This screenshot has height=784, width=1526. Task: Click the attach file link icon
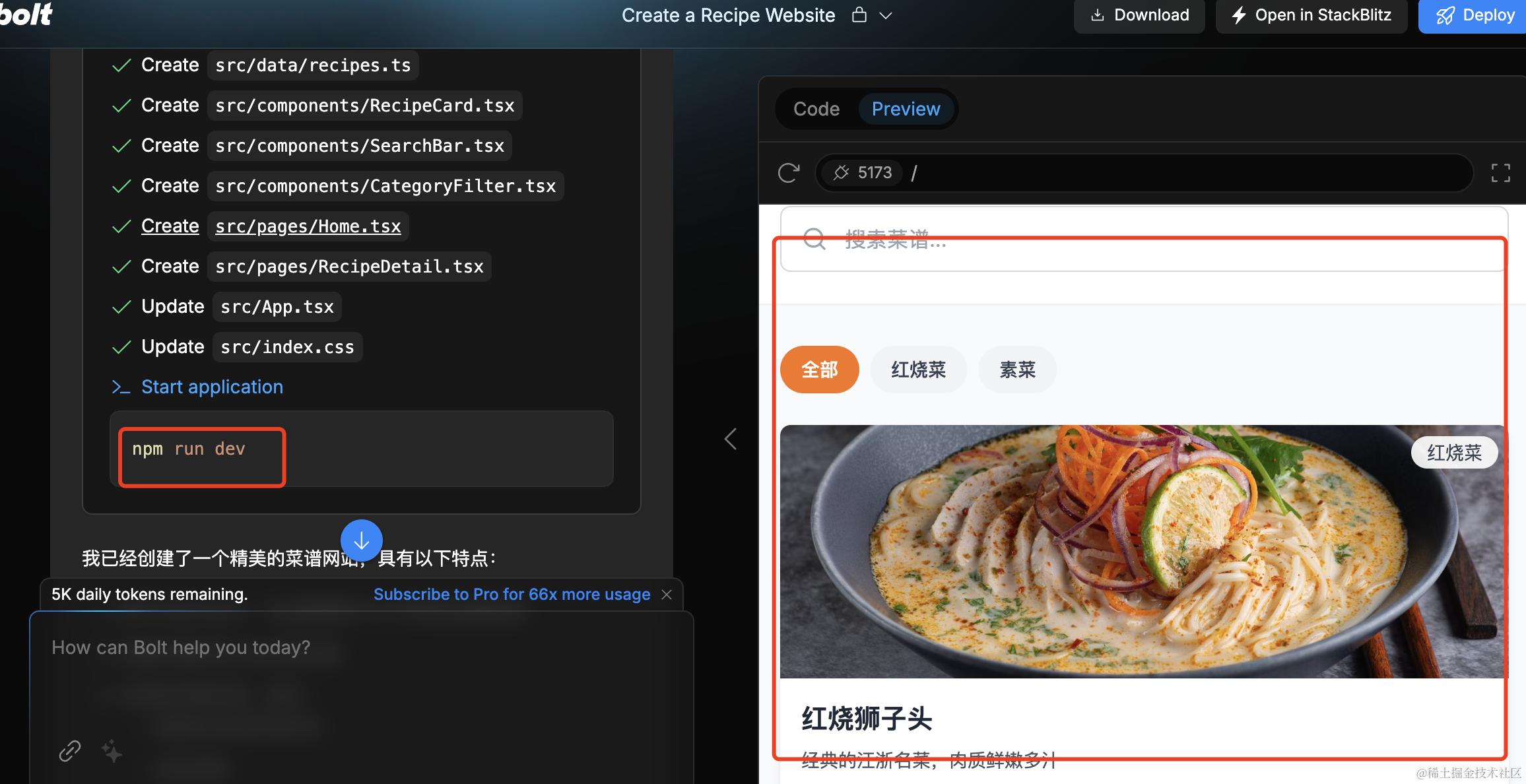[70, 750]
